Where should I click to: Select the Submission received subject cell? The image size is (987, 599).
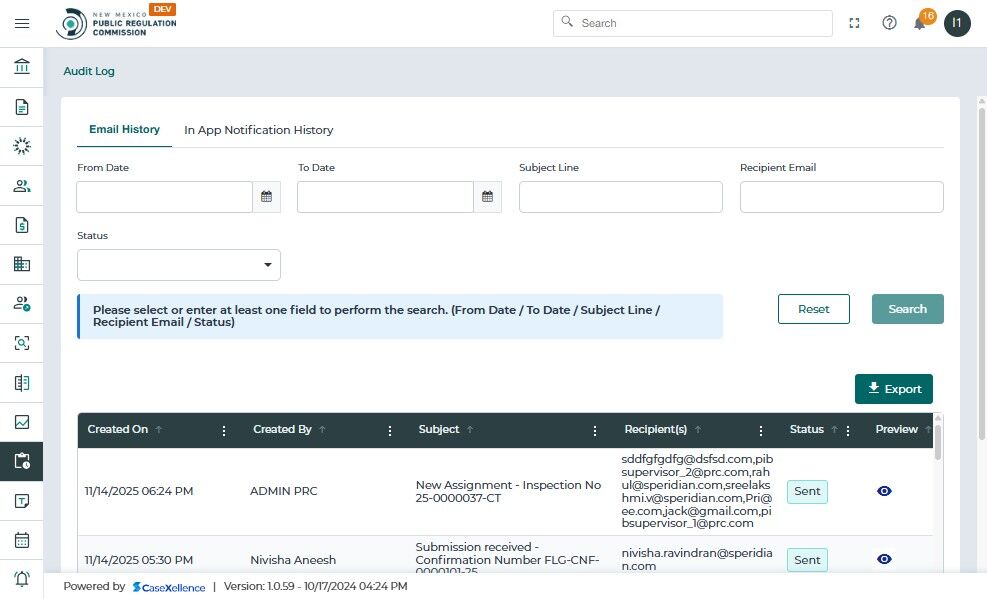coord(507,559)
